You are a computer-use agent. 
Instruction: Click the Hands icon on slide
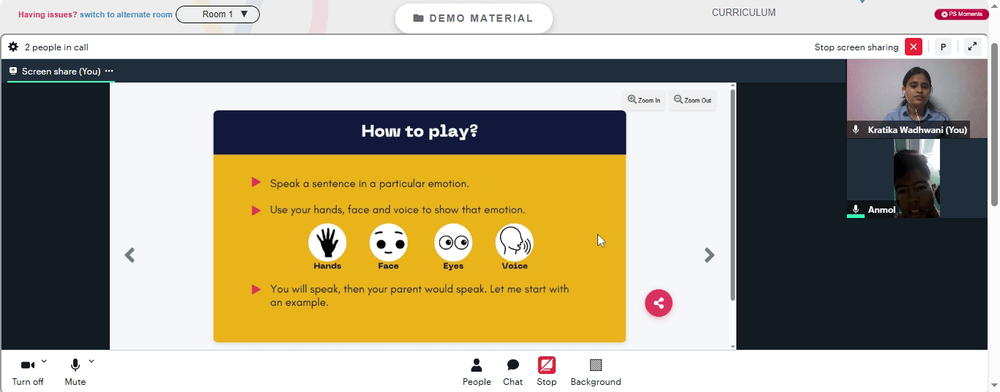click(327, 242)
